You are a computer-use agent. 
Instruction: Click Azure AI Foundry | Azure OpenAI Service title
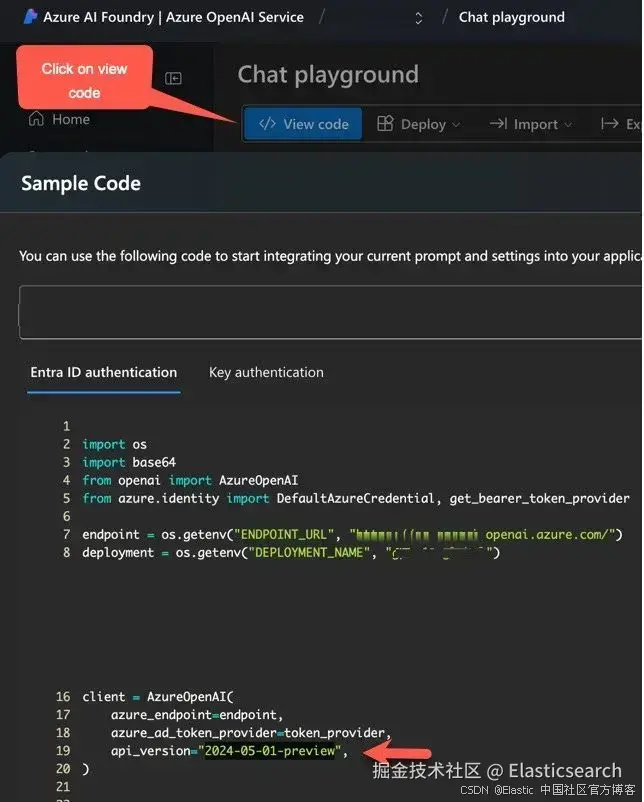pyautogui.click(x=171, y=17)
